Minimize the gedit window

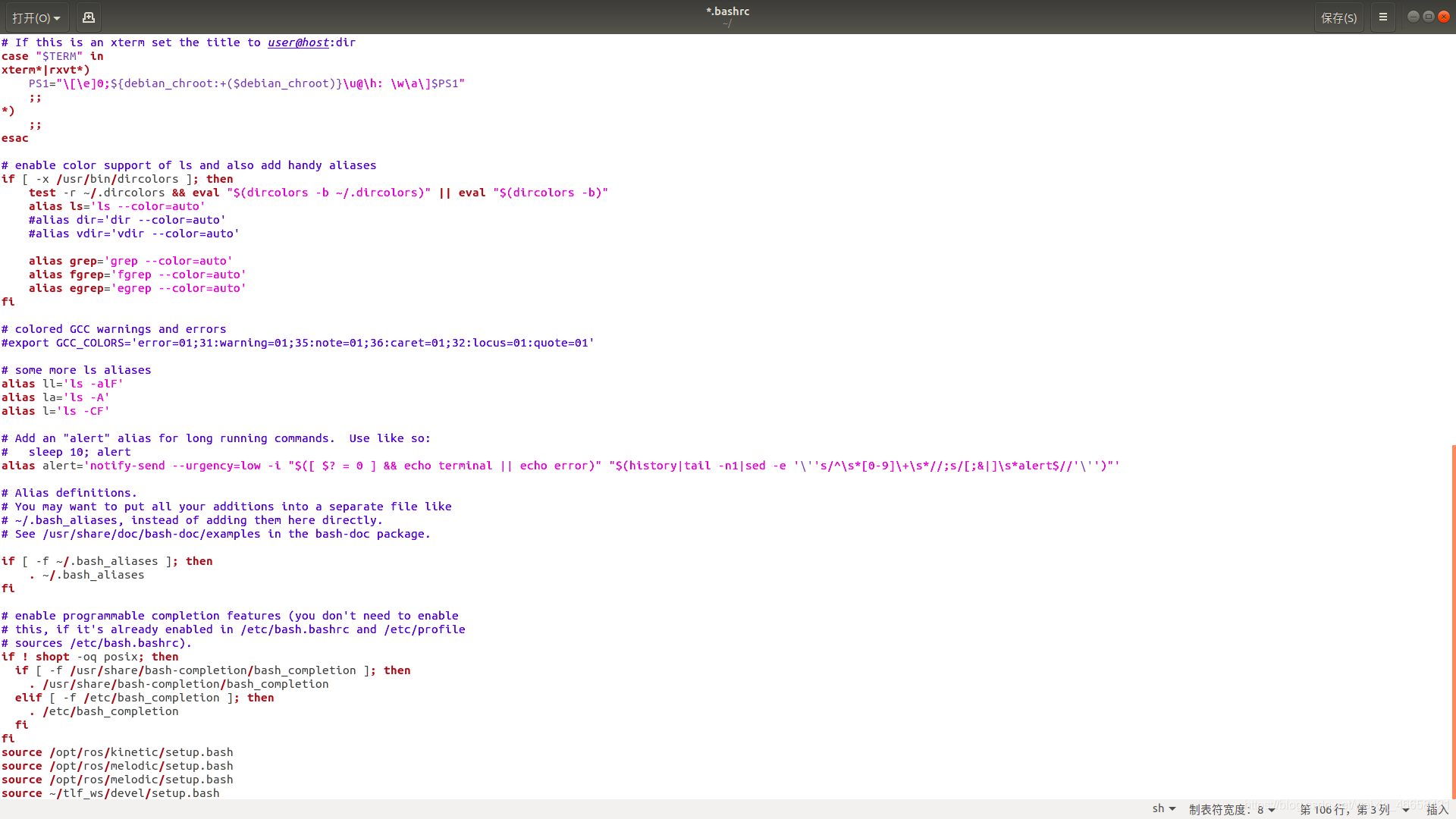(1413, 17)
